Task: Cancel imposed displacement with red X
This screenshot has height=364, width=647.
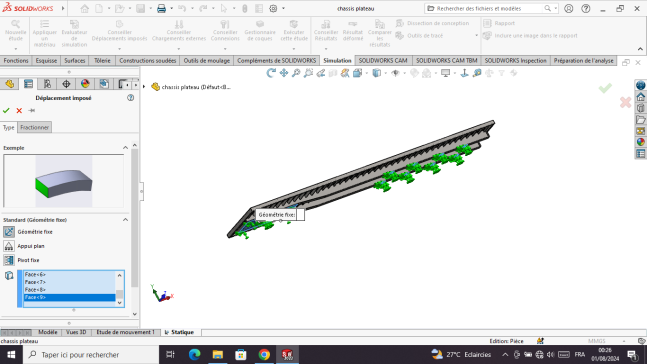Action: (19, 110)
